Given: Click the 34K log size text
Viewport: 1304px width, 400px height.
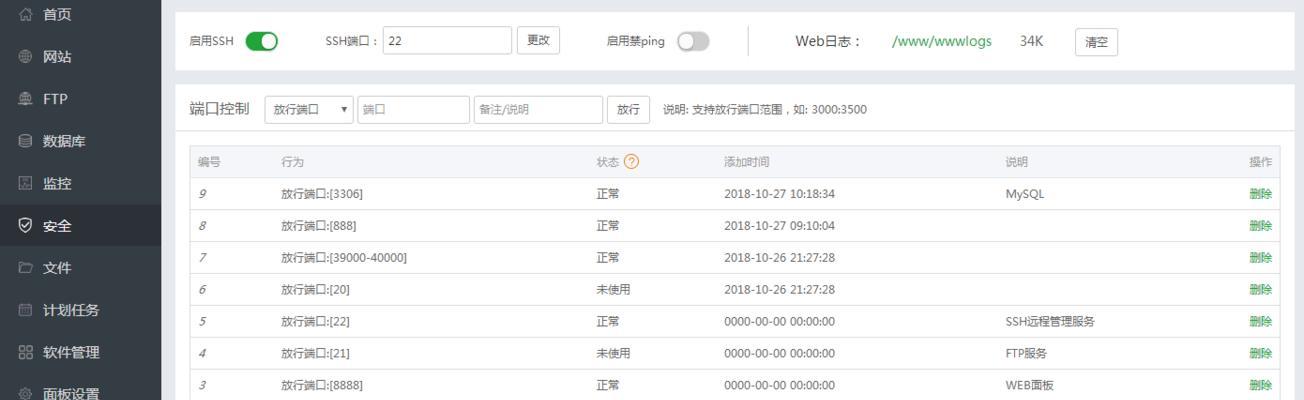Looking at the screenshot, I should (1031, 41).
